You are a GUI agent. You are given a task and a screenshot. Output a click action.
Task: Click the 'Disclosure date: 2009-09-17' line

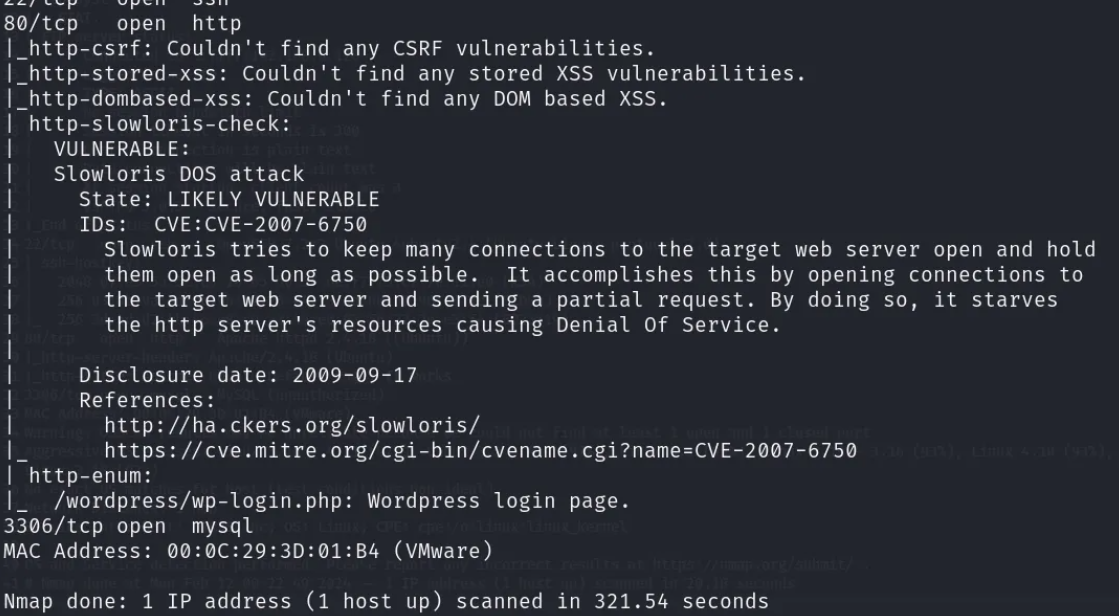(248, 375)
